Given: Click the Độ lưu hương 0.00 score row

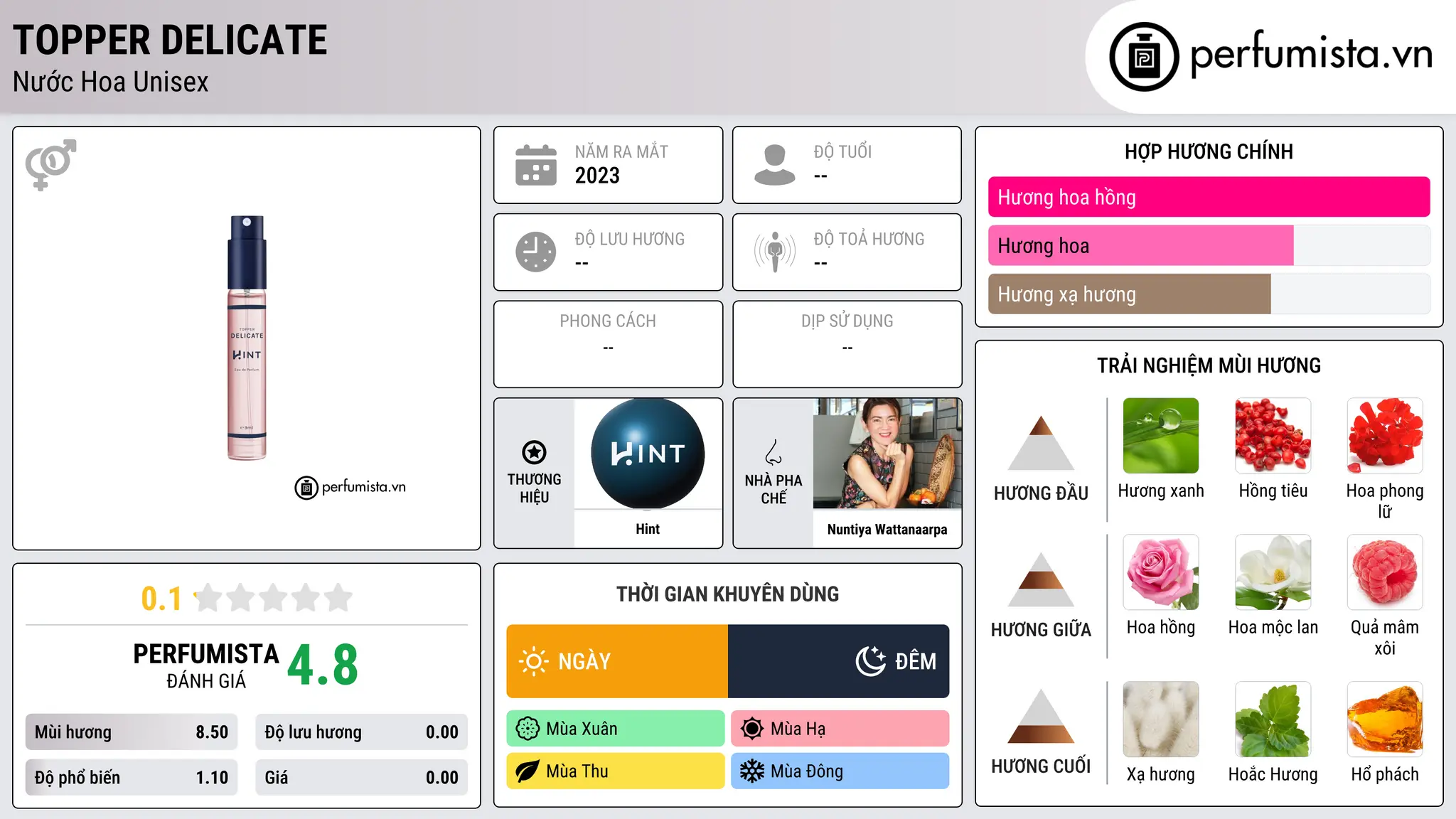Looking at the screenshot, I should click(x=362, y=732).
